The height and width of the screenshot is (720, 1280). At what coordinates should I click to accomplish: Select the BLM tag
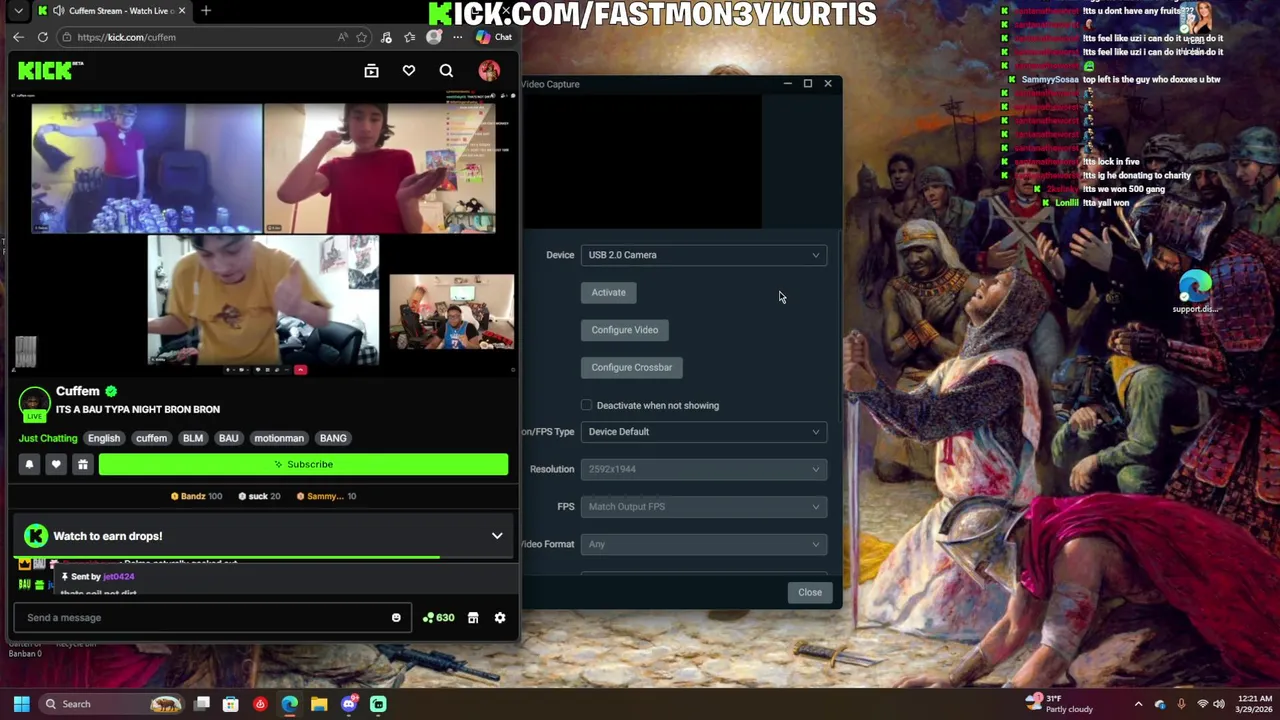click(x=193, y=438)
